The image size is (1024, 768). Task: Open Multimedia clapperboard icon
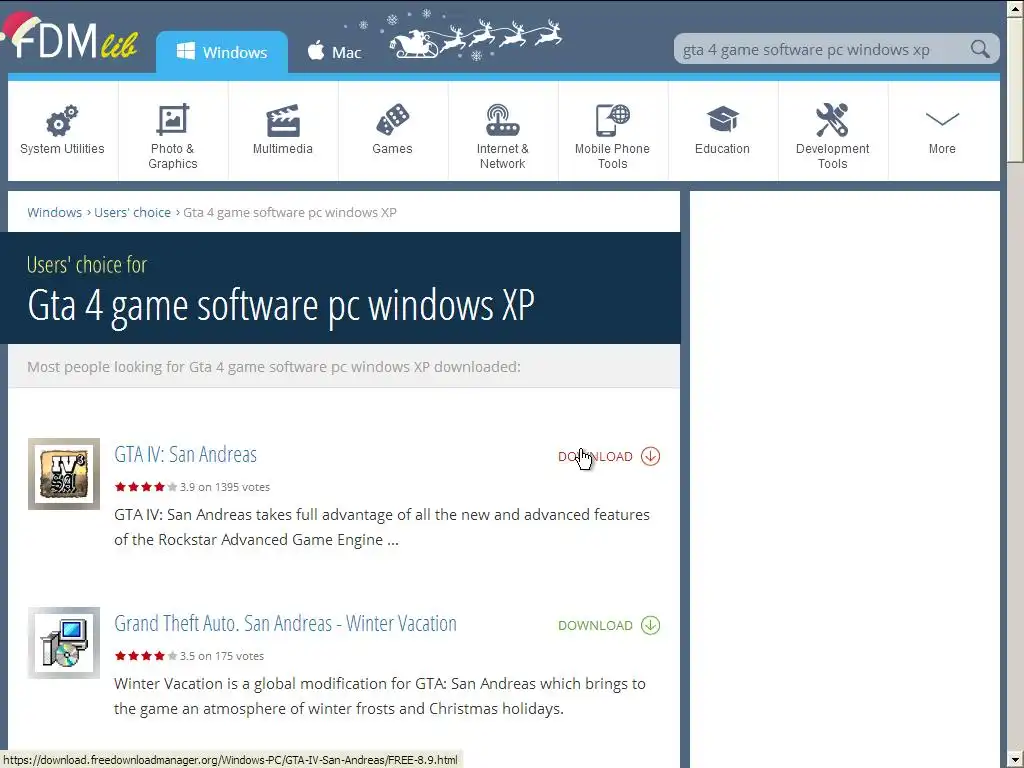click(x=283, y=121)
